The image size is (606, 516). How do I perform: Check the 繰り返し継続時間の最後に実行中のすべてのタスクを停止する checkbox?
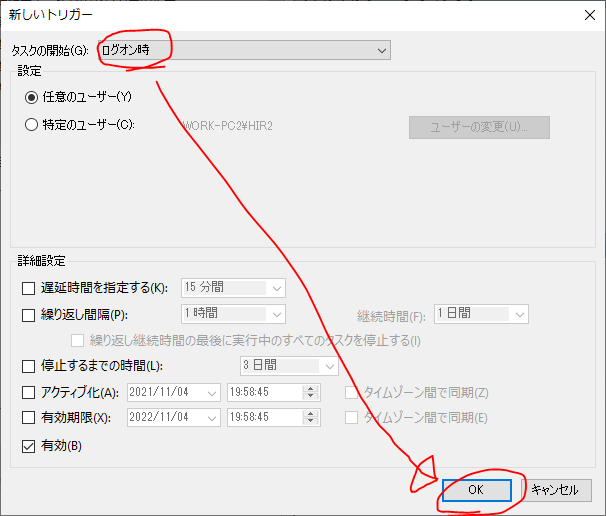(x=77, y=341)
